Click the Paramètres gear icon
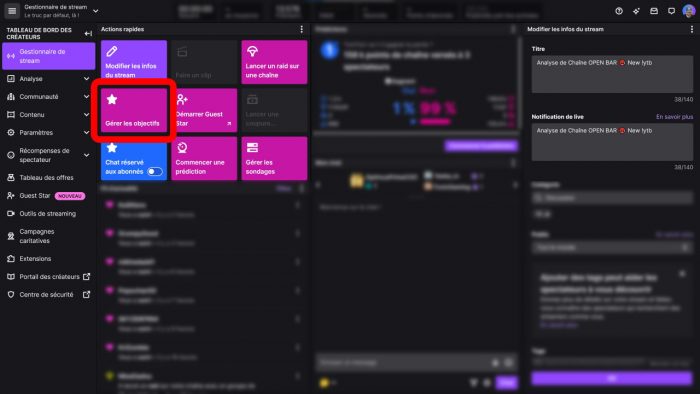 tap(11, 133)
